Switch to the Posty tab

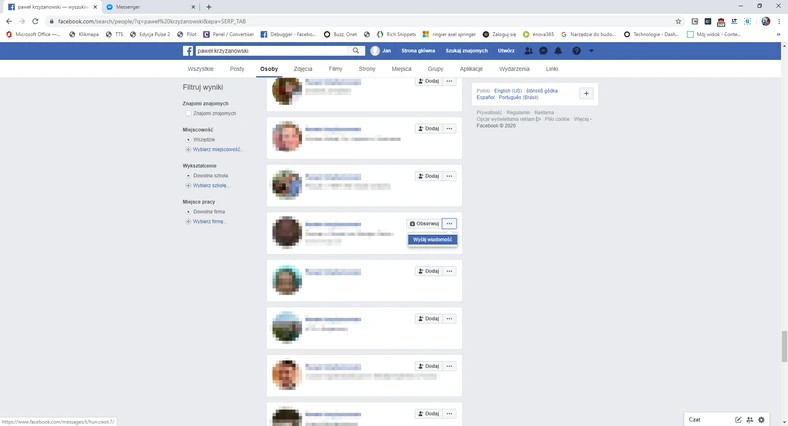click(237, 69)
